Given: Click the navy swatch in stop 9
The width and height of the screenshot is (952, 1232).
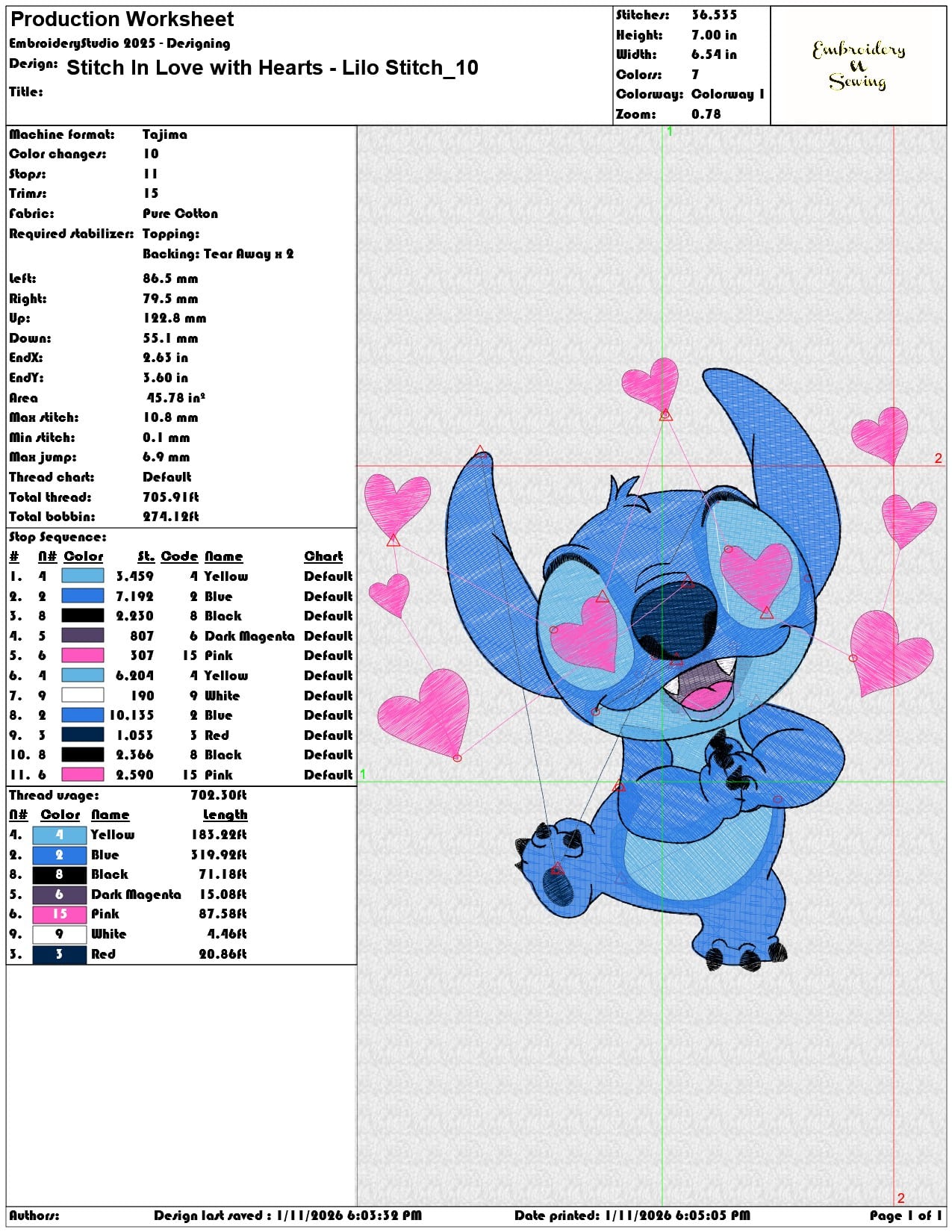Looking at the screenshot, I should 83,735.
